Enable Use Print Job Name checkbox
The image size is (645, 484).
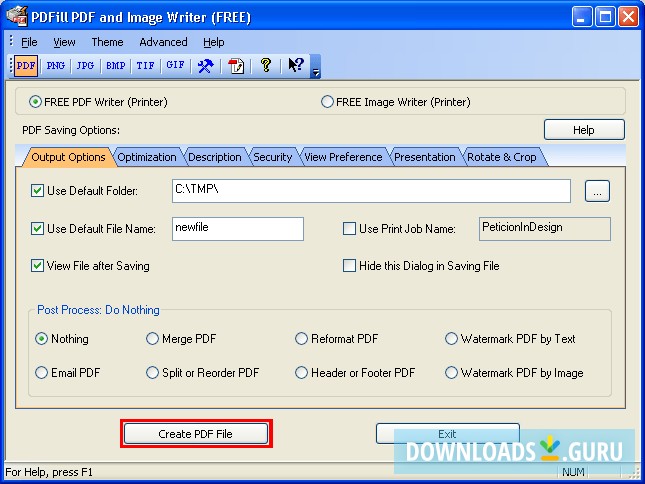coord(349,229)
